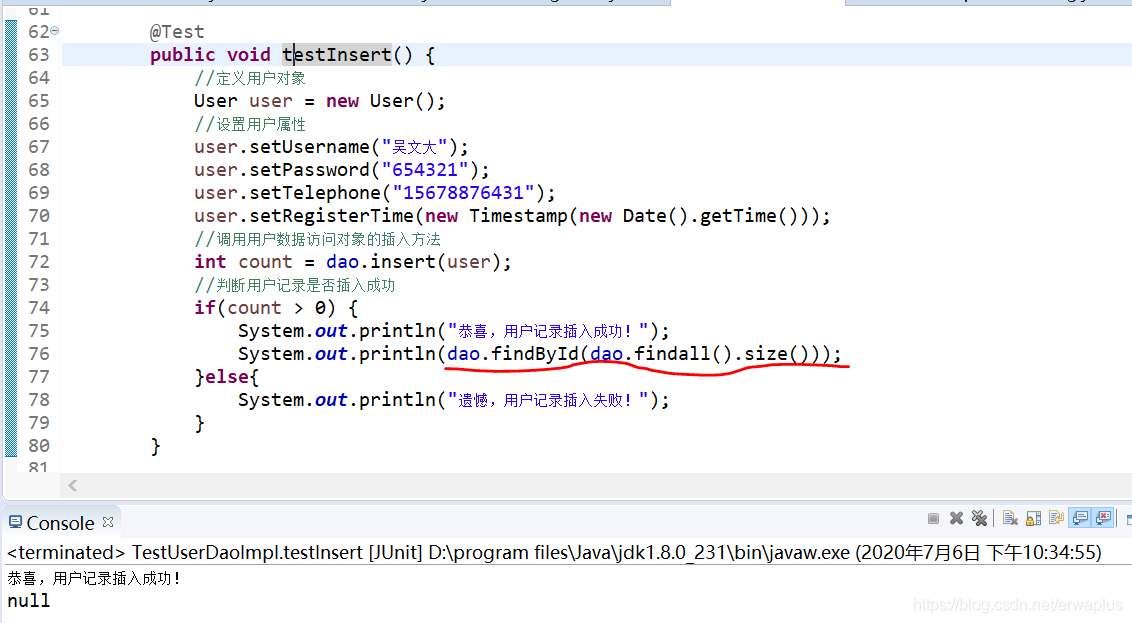Click the string "吴文大" in setUsername

click(x=414, y=147)
